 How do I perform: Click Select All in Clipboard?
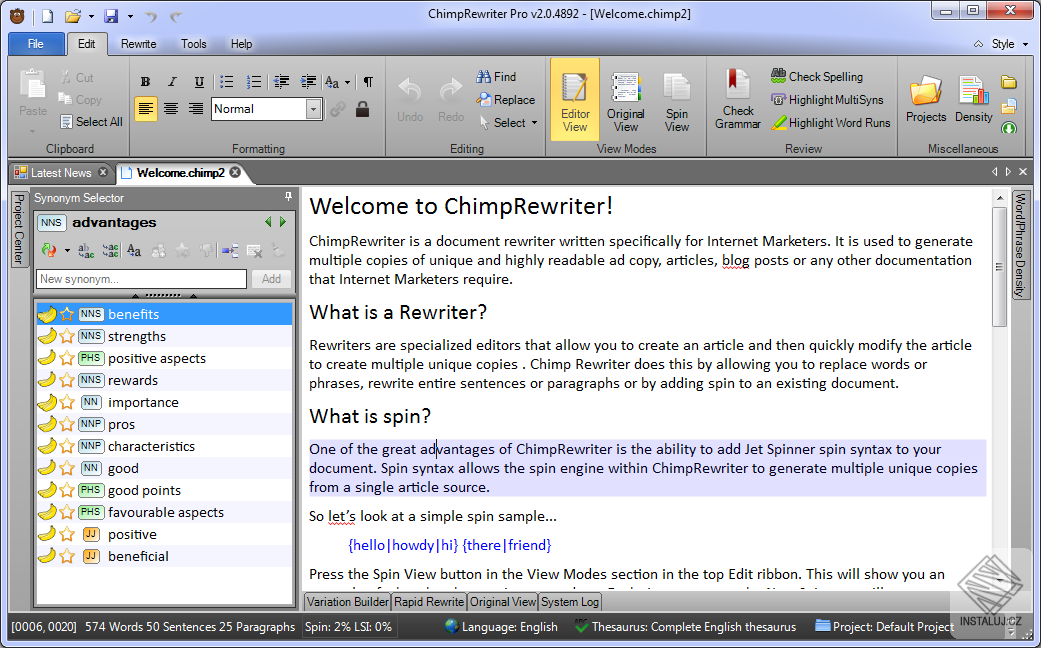pyautogui.click(x=91, y=122)
